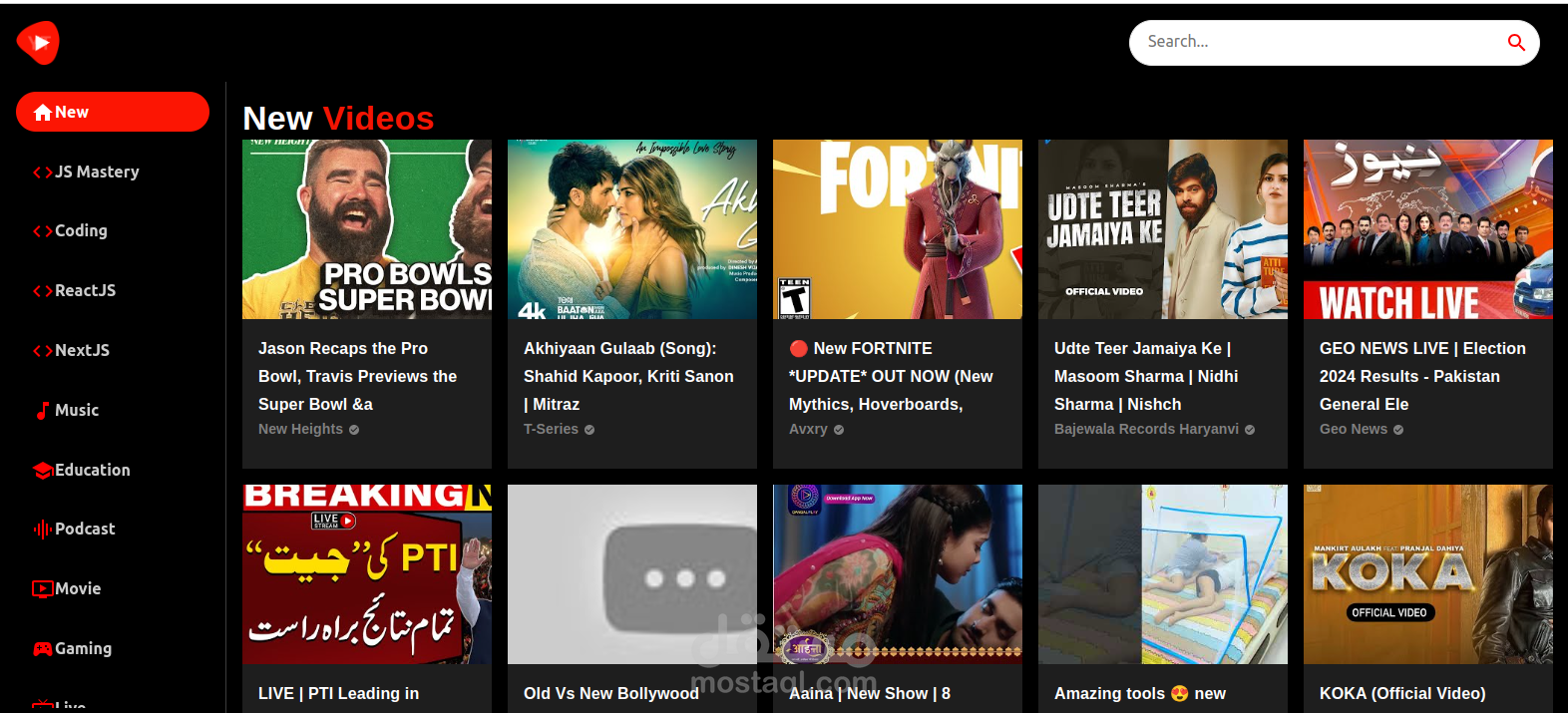The image size is (1568, 713).
Task: Click the code icon beside NextJS
Action: (43, 351)
